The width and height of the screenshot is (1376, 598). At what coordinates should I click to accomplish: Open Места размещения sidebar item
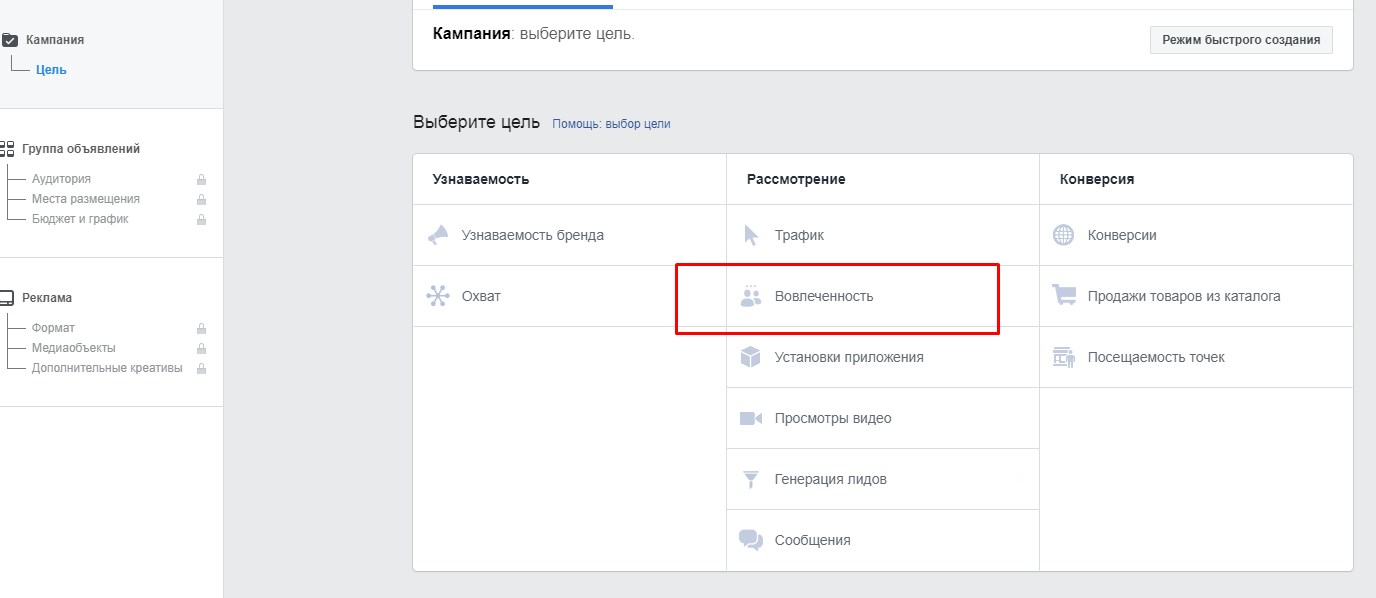click(86, 199)
